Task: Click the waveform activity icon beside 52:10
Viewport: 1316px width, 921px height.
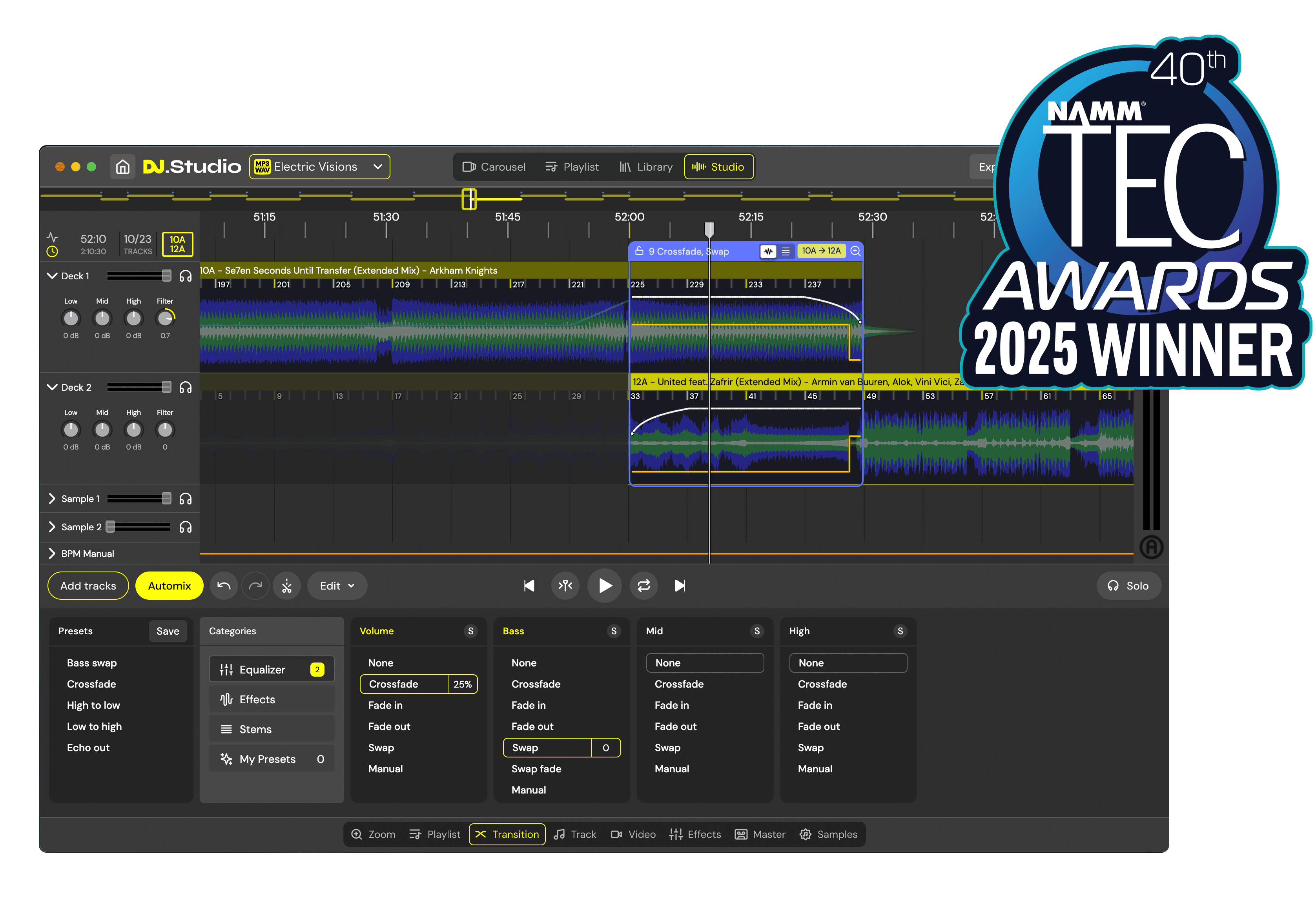Action: [52, 237]
